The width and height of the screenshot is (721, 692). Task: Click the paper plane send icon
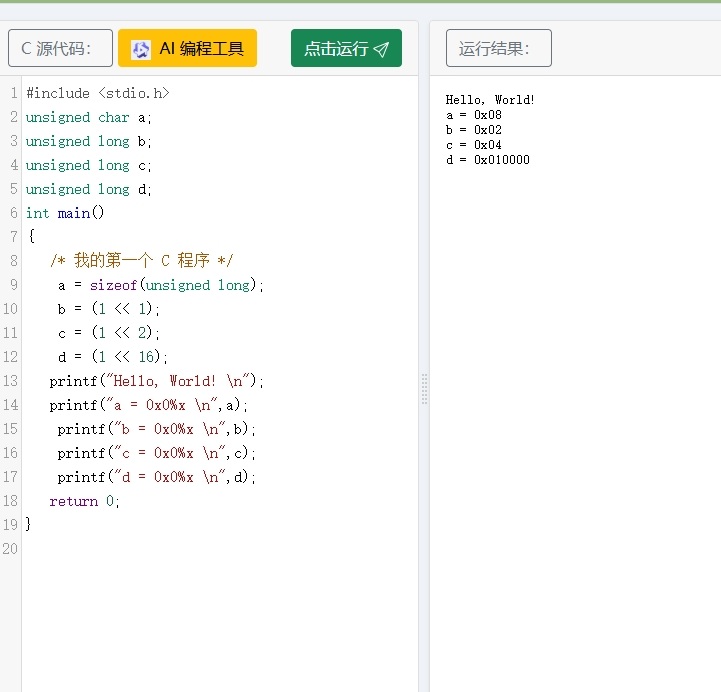coord(381,49)
